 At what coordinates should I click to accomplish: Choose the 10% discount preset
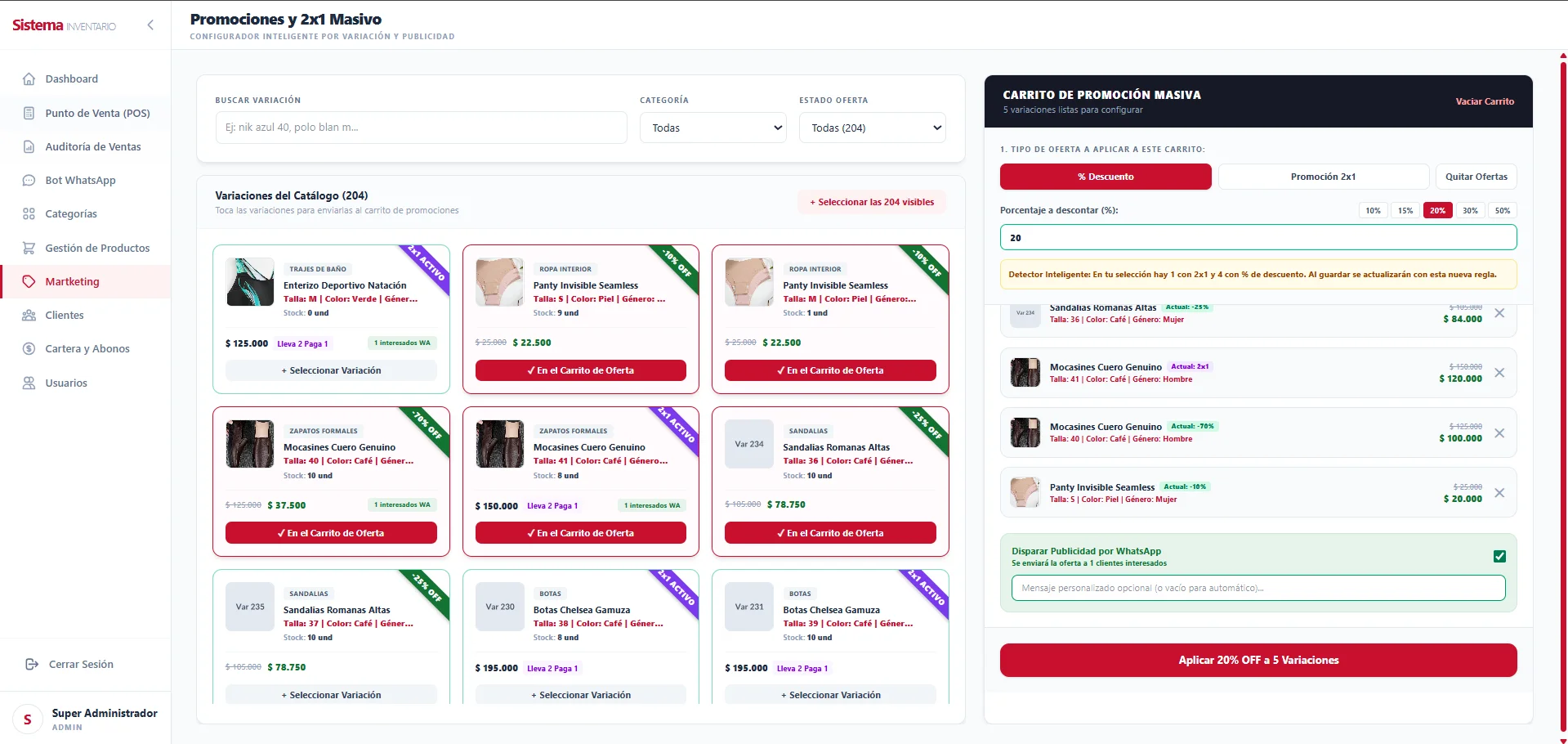[x=1373, y=210]
